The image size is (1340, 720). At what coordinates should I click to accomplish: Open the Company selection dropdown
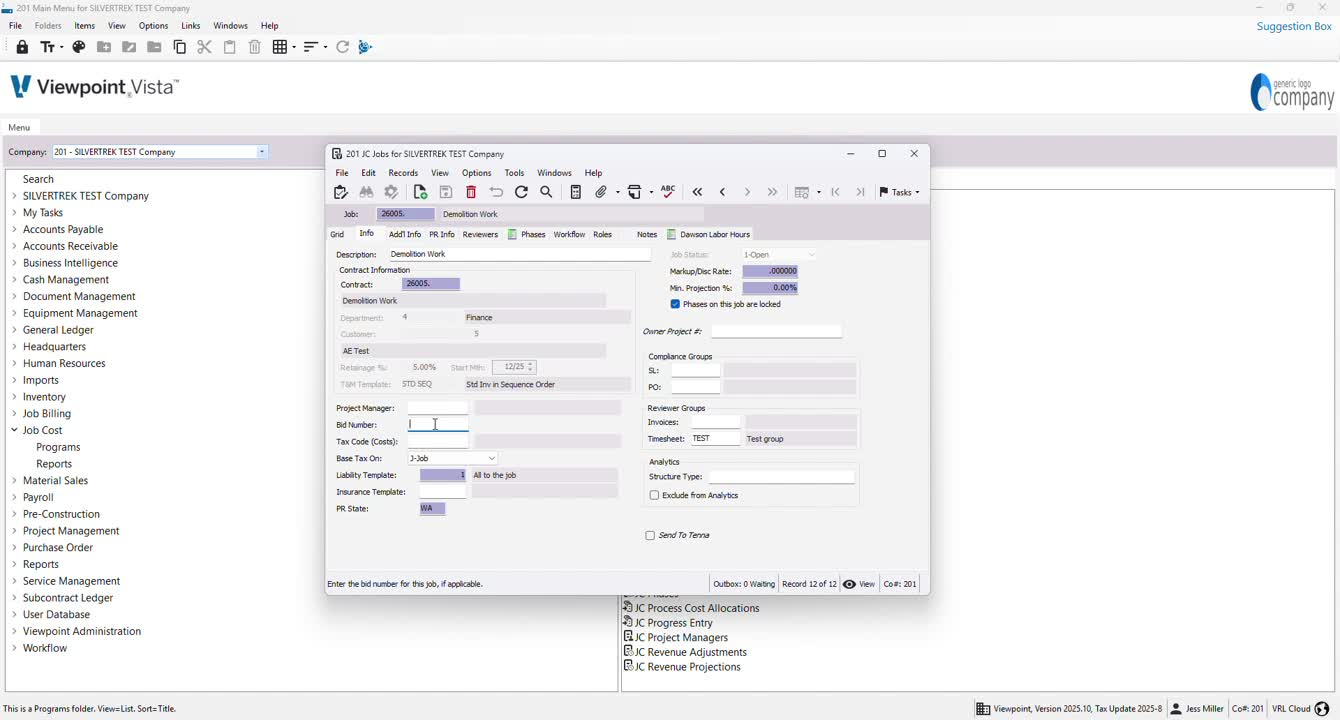262,152
